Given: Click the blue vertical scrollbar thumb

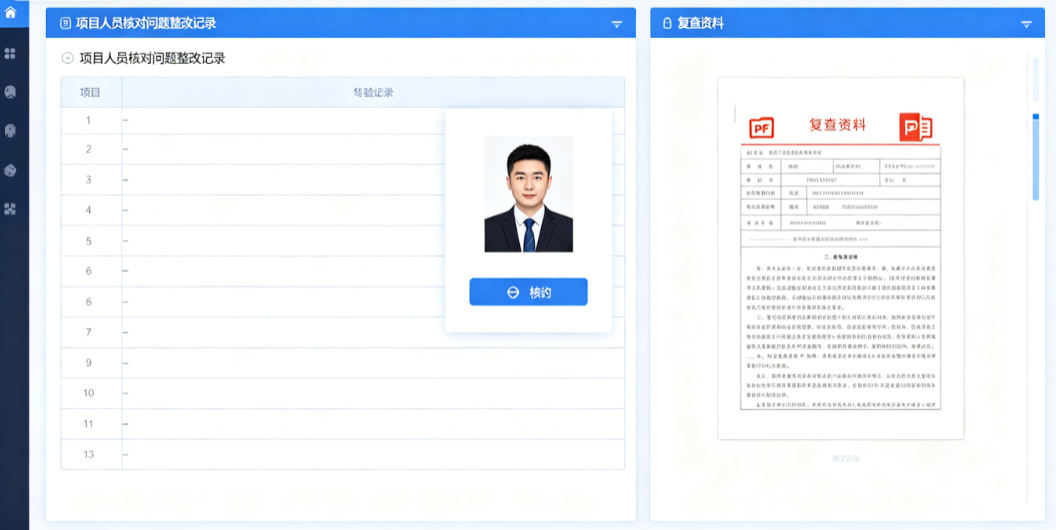Looking at the screenshot, I should (1036, 157).
